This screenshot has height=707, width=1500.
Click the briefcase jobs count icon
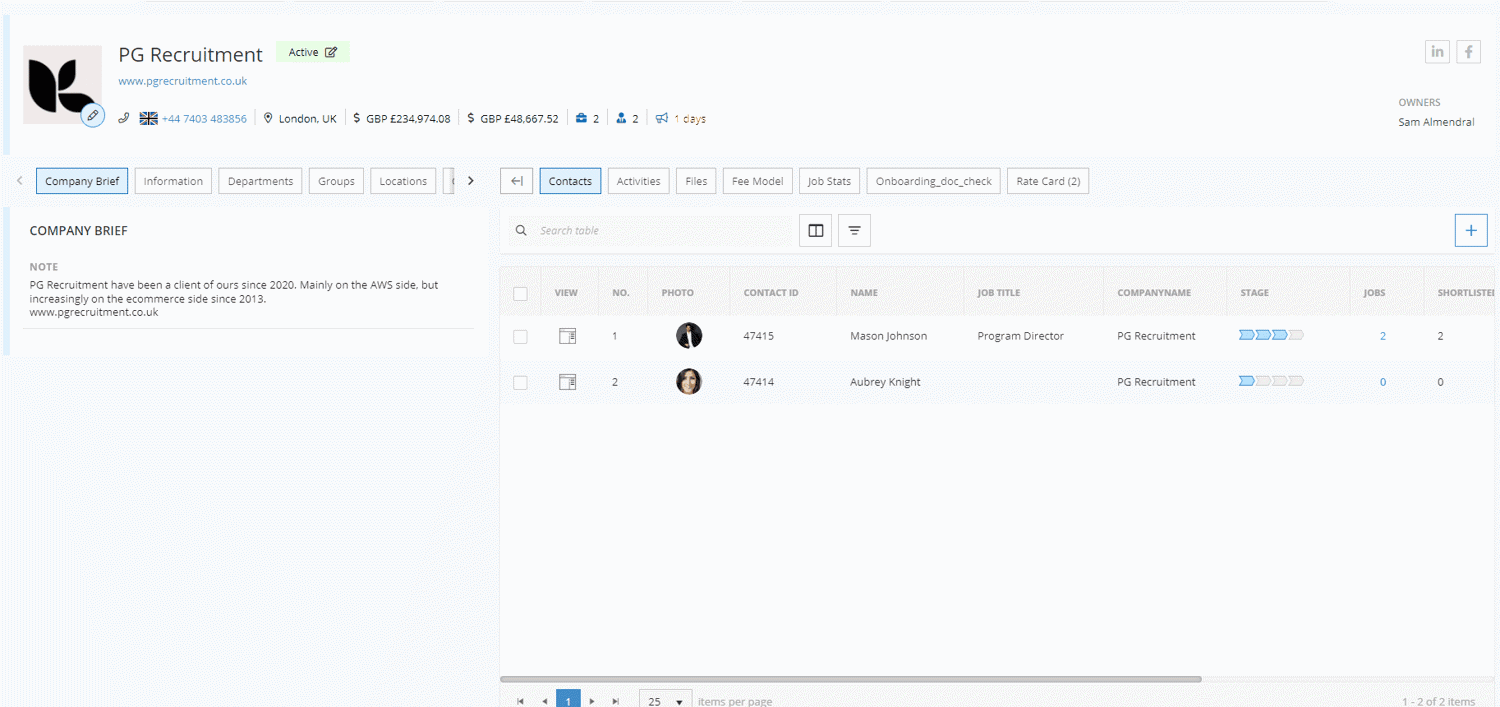coord(582,118)
